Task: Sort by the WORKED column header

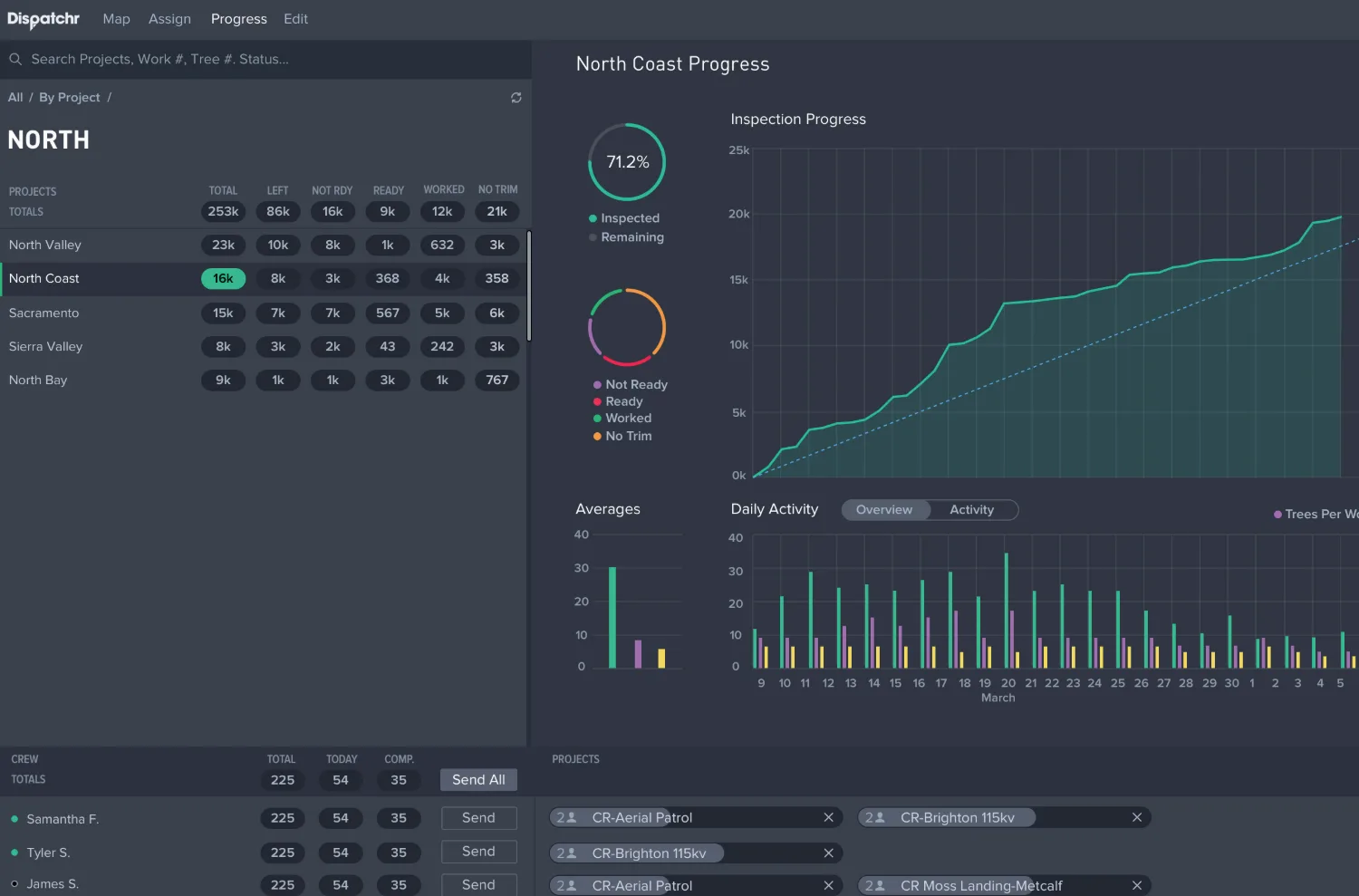Action: (x=444, y=190)
